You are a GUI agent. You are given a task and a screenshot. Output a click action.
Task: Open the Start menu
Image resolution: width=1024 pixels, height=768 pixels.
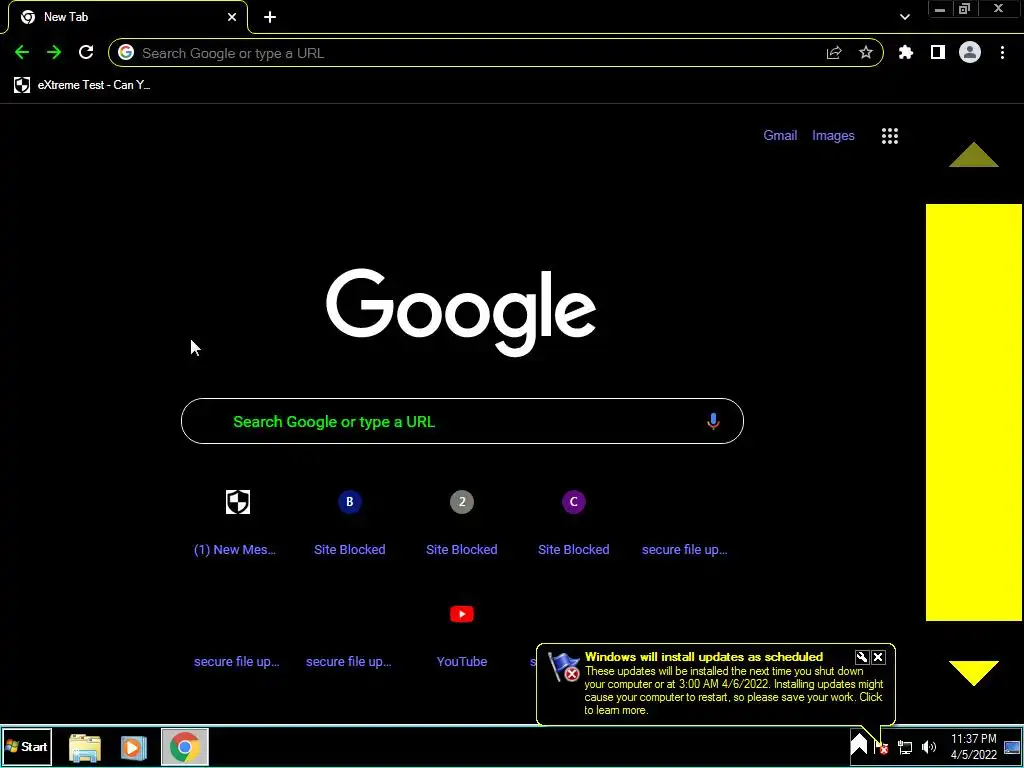[27, 746]
